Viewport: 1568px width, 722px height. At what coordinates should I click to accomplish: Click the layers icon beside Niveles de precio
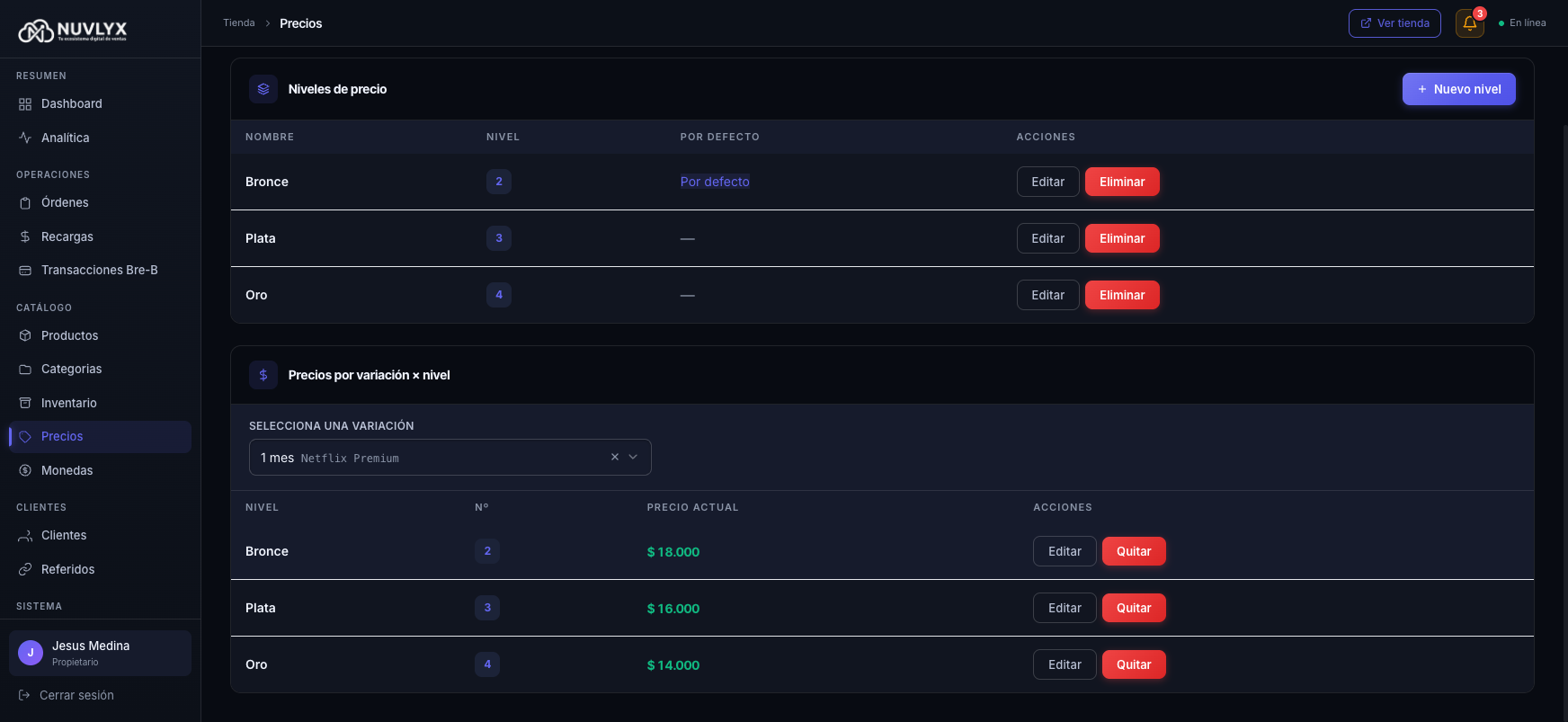click(263, 89)
